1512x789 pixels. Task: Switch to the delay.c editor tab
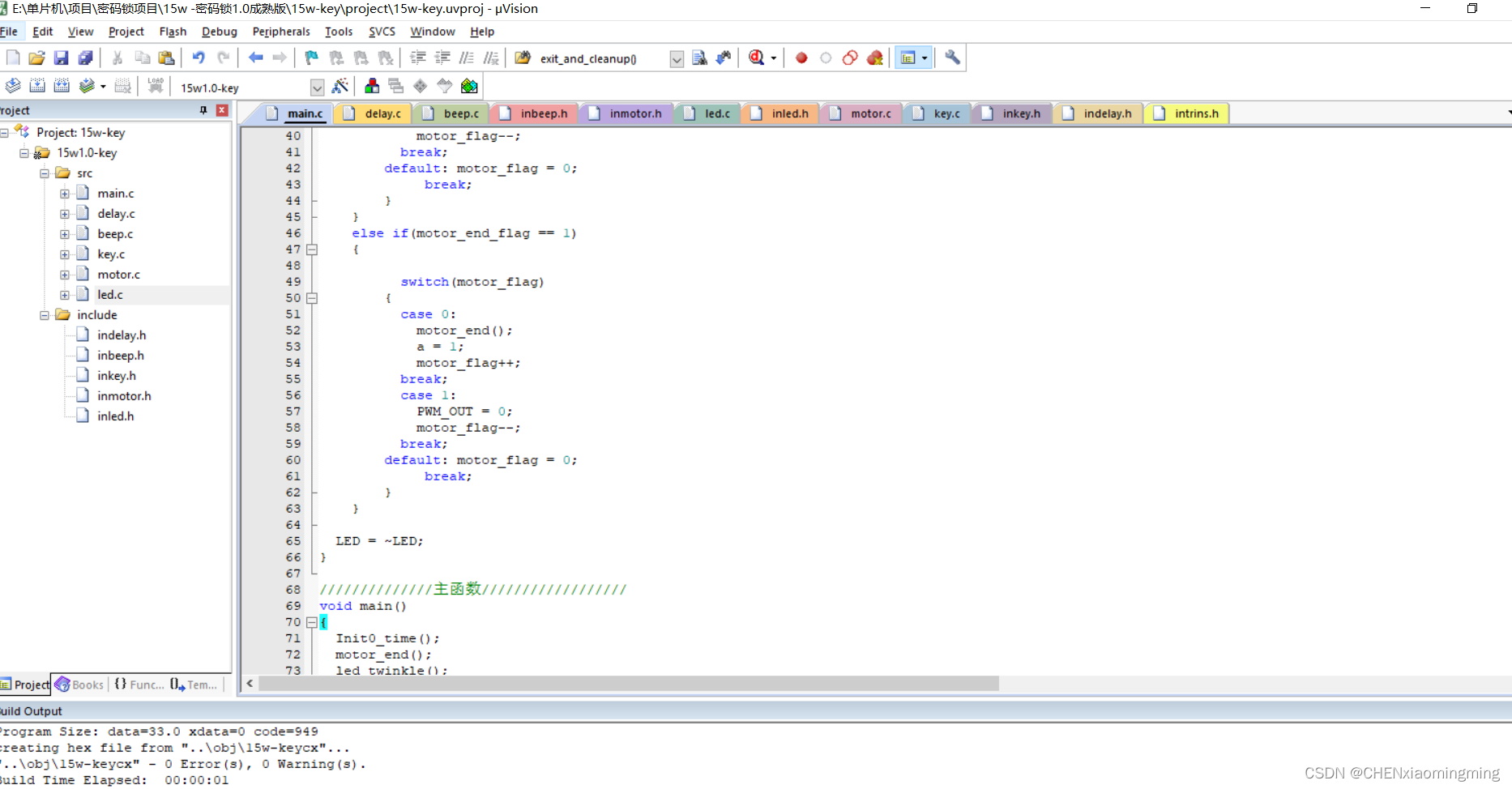(374, 113)
